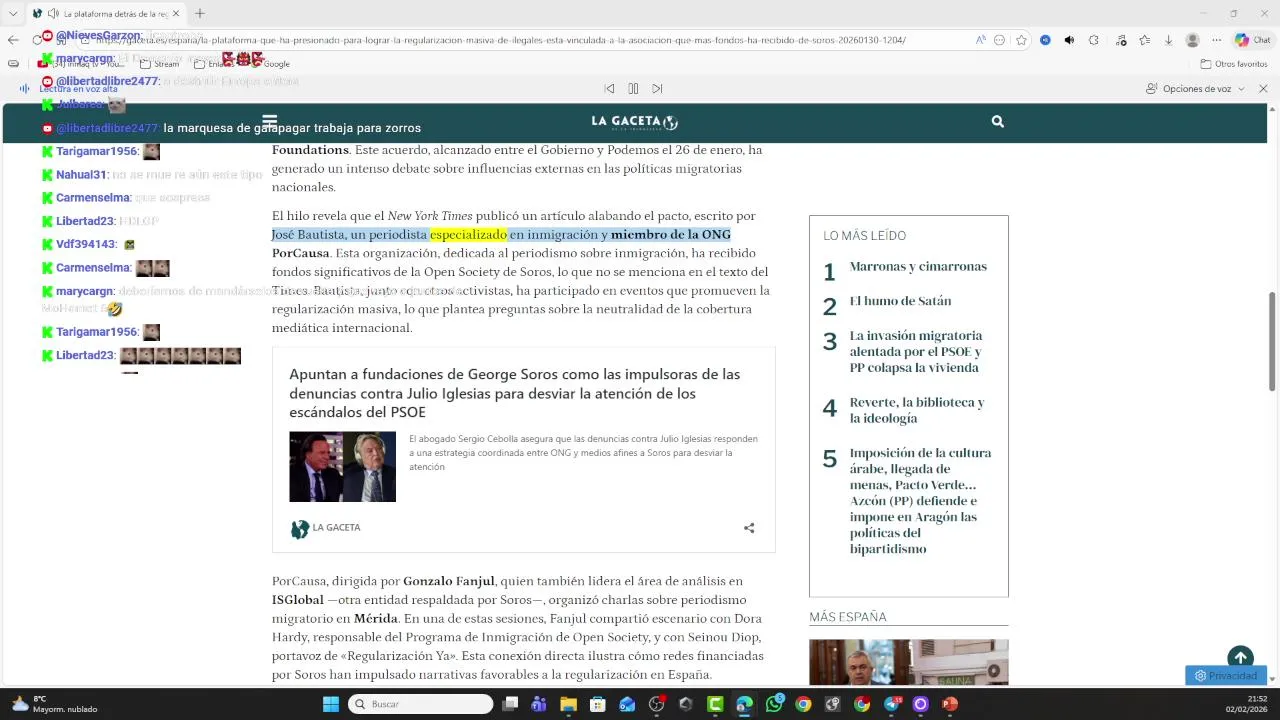Open Google Chrome from the taskbar
Screen dimensions: 1280x720
click(x=803, y=704)
